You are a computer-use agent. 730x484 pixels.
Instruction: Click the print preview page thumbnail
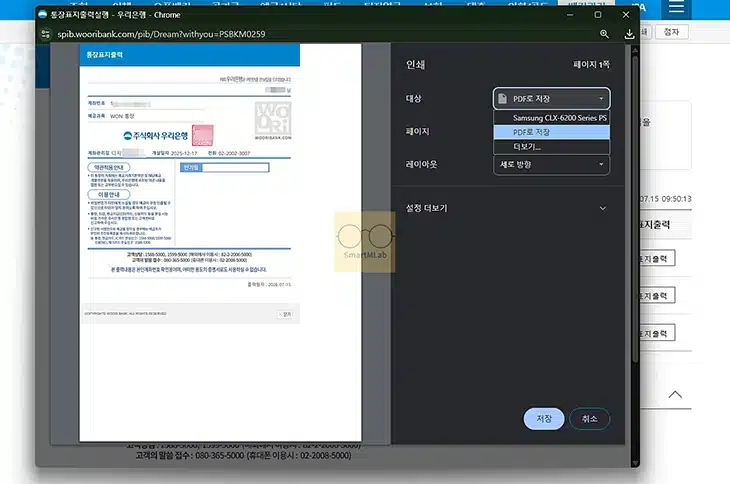tap(220, 242)
